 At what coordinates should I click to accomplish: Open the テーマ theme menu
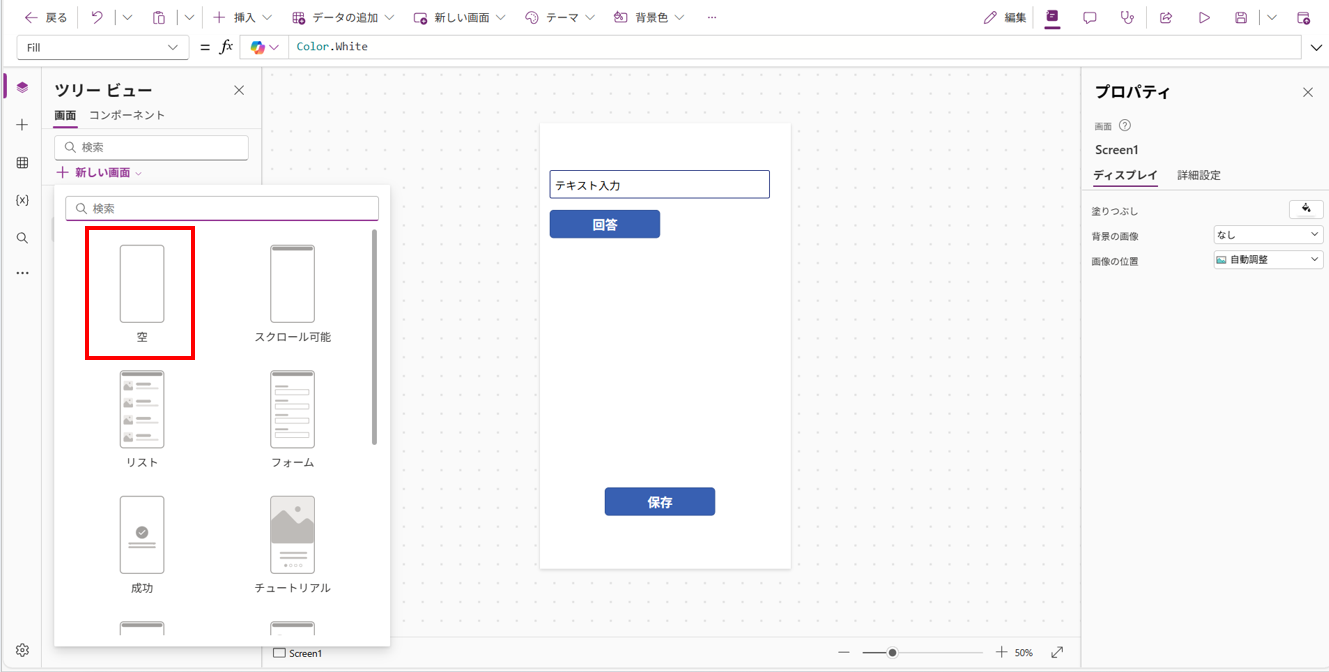click(x=560, y=18)
